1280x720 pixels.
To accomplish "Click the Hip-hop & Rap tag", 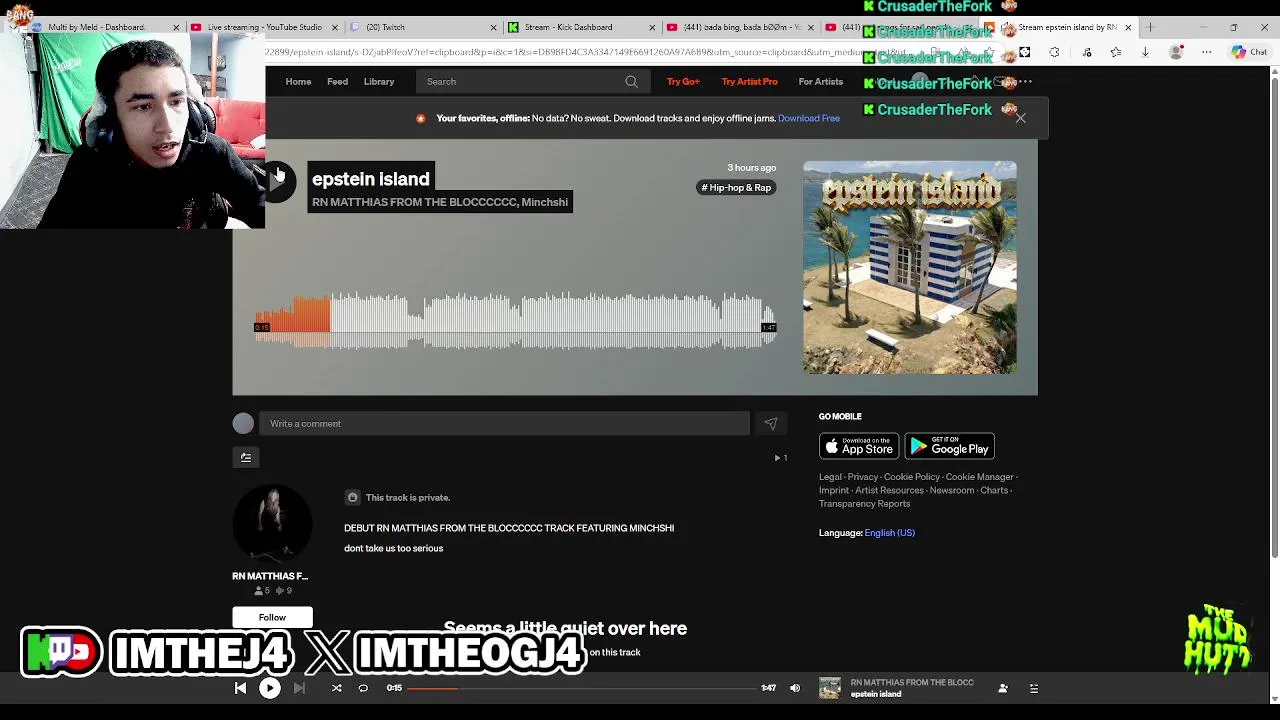I will pyautogui.click(x=736, y=188).
